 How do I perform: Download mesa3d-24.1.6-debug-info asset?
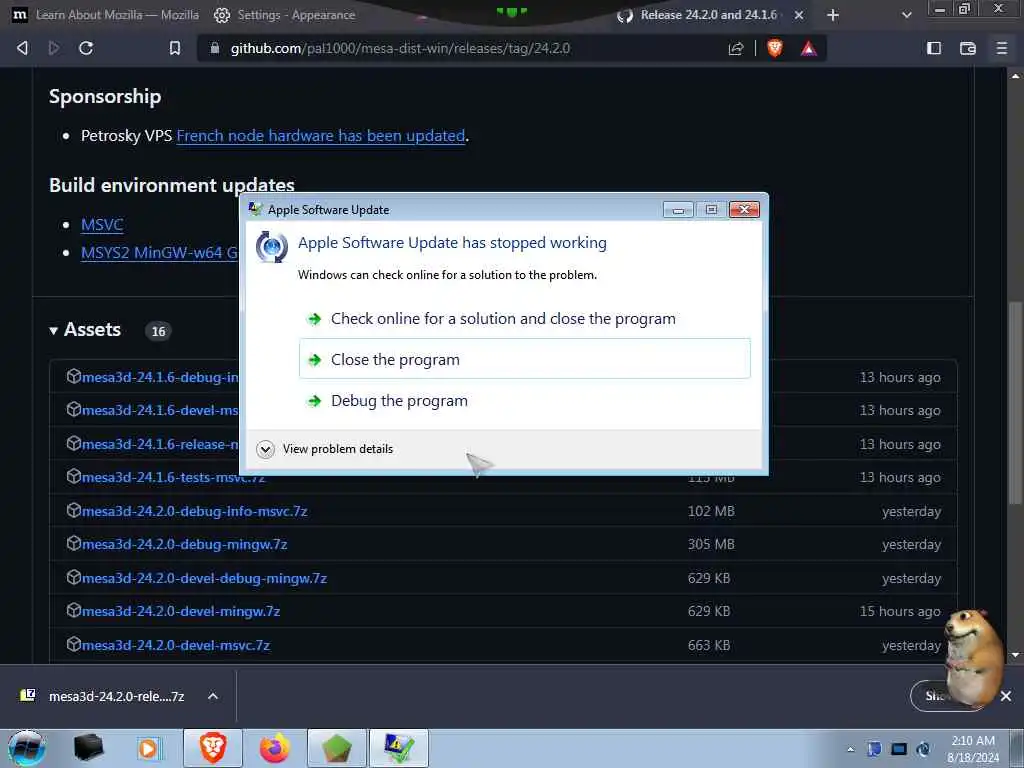tap(160, 377)
